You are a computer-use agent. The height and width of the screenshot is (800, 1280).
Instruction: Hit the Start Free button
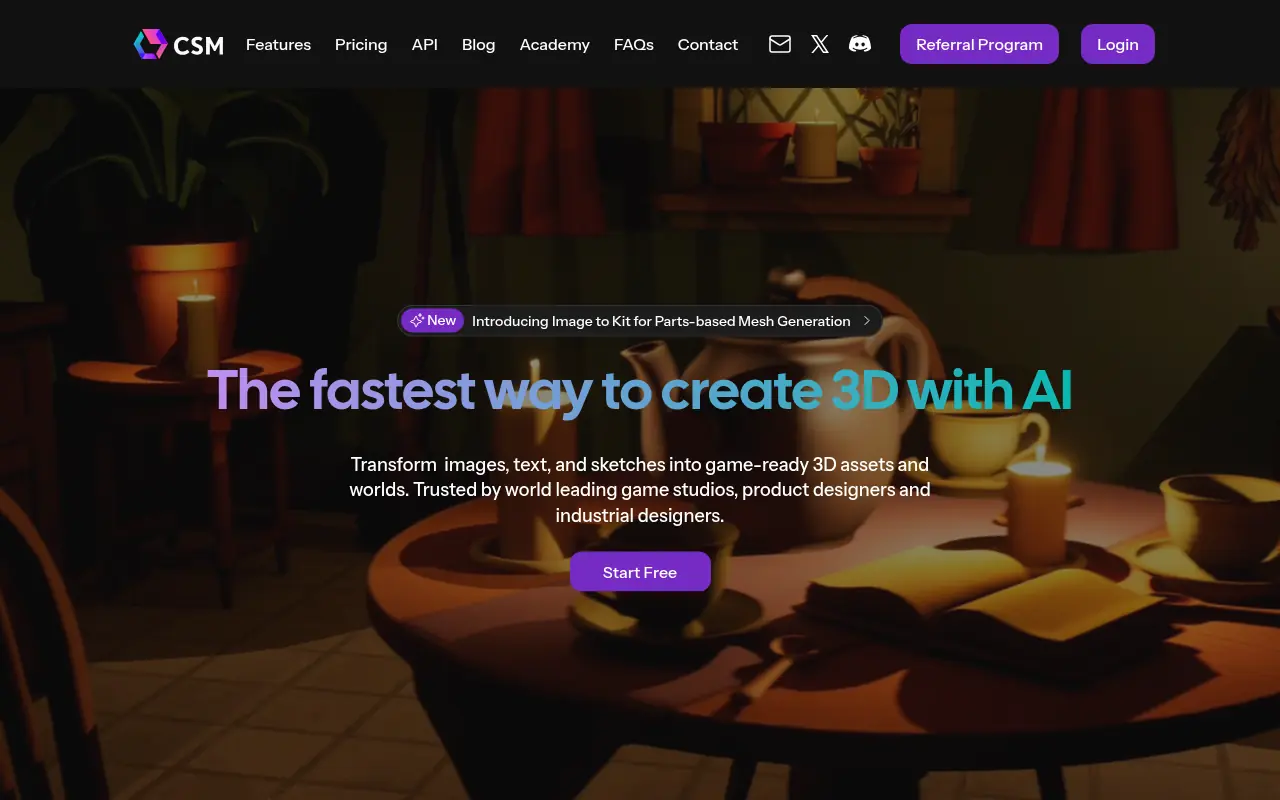(x=640, y=572)
